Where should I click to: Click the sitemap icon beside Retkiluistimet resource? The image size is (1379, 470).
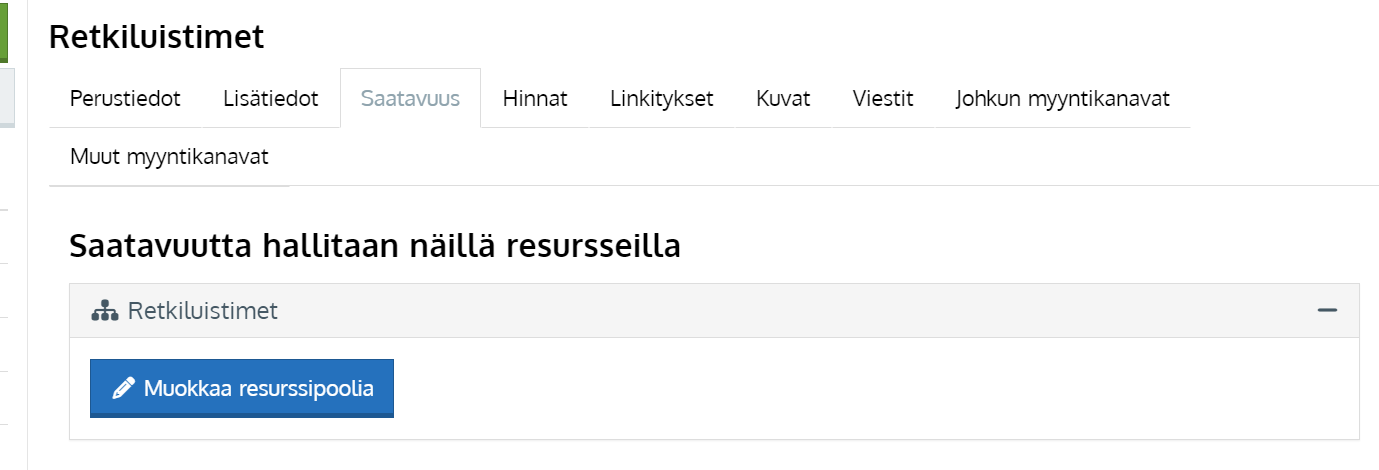(104, 312)
